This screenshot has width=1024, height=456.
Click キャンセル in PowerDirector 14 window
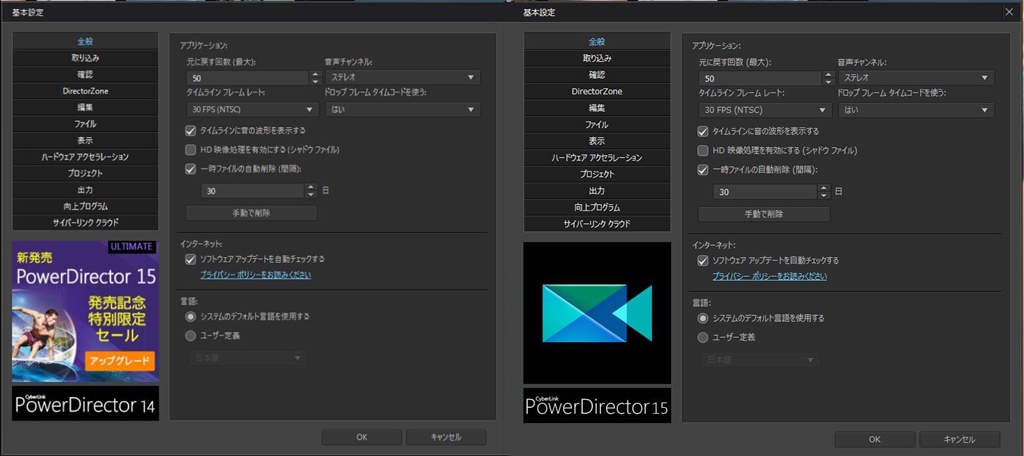pyautogui.click(x=446, y=437)
